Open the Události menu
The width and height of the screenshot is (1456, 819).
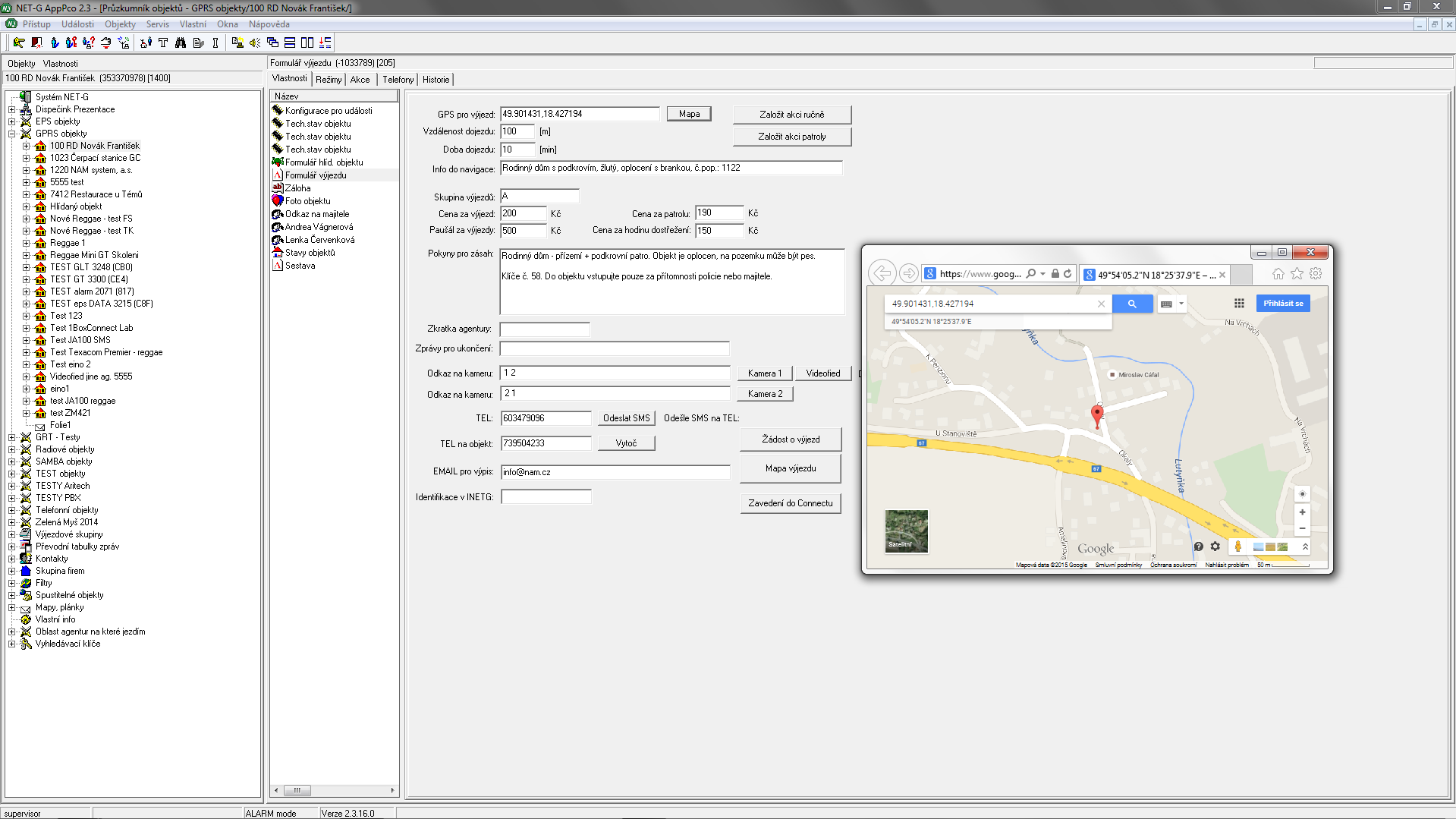77,24
